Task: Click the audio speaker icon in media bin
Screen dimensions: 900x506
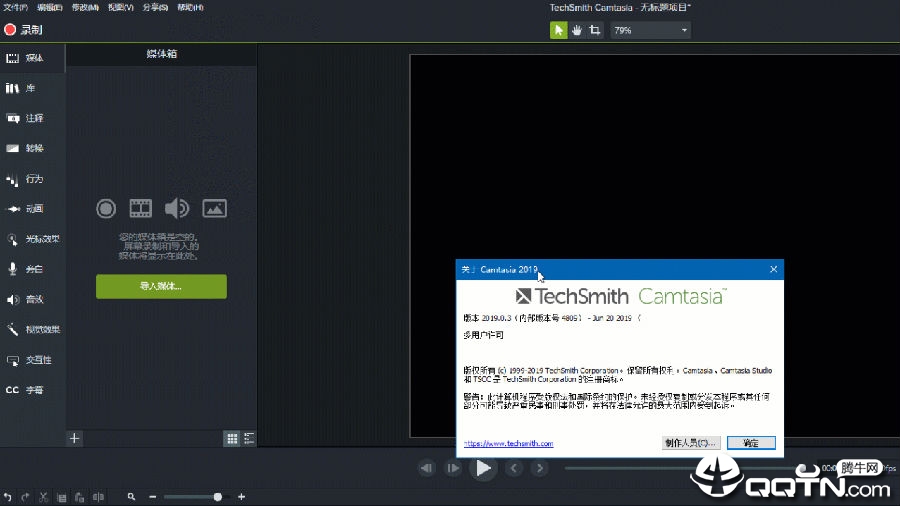Action: pyautogui.click(x=177, y=208)
